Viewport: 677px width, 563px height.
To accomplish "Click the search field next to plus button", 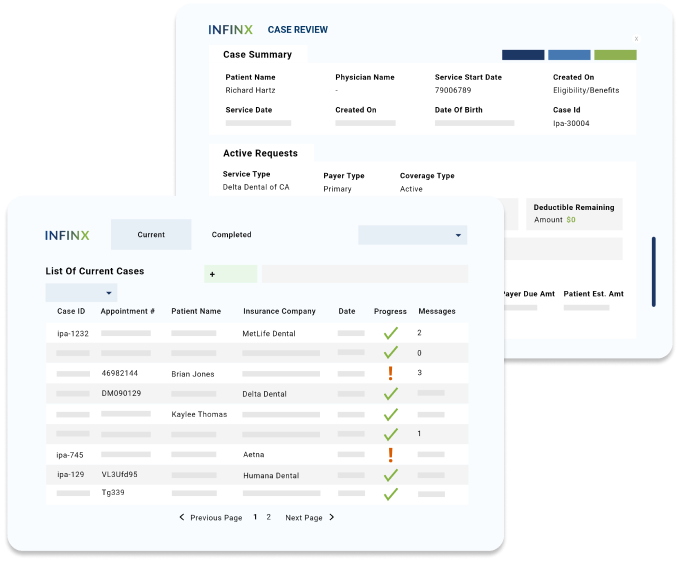I will pos(365,274).
